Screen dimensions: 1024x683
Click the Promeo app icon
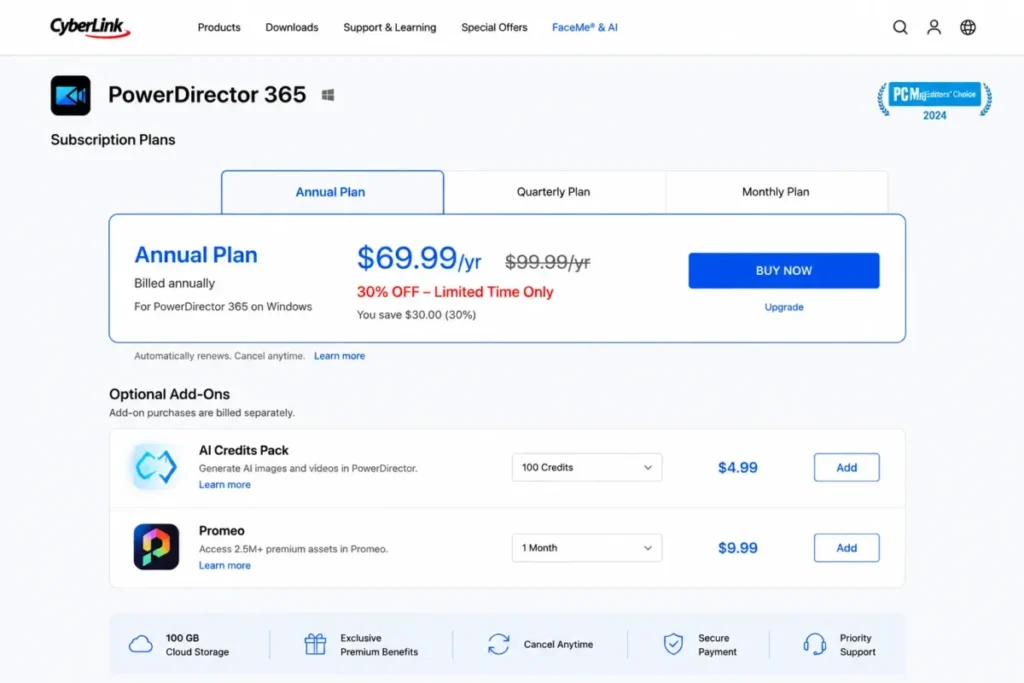click(156, 547)
